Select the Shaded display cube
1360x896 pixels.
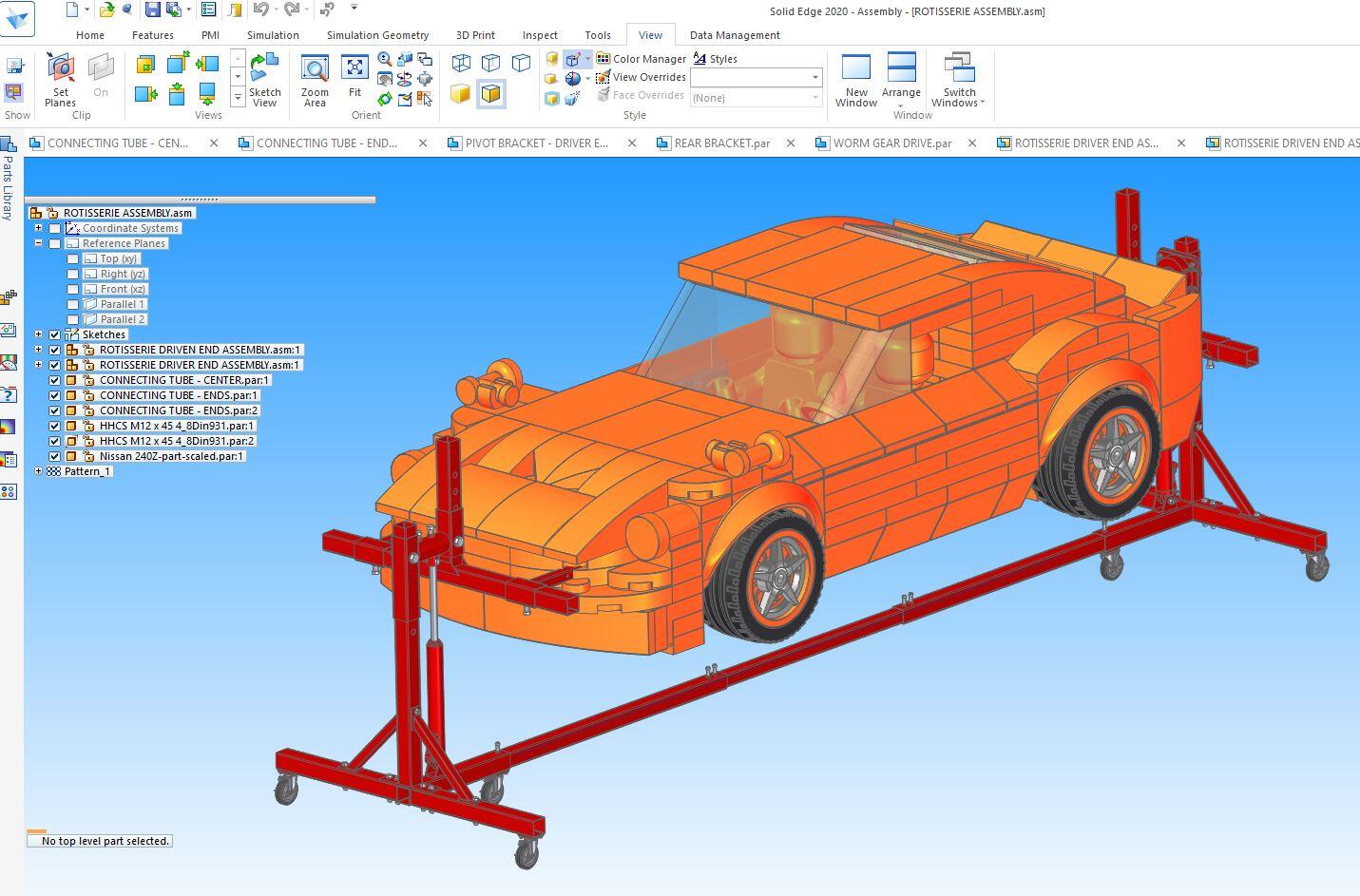[x=461, y=94]
